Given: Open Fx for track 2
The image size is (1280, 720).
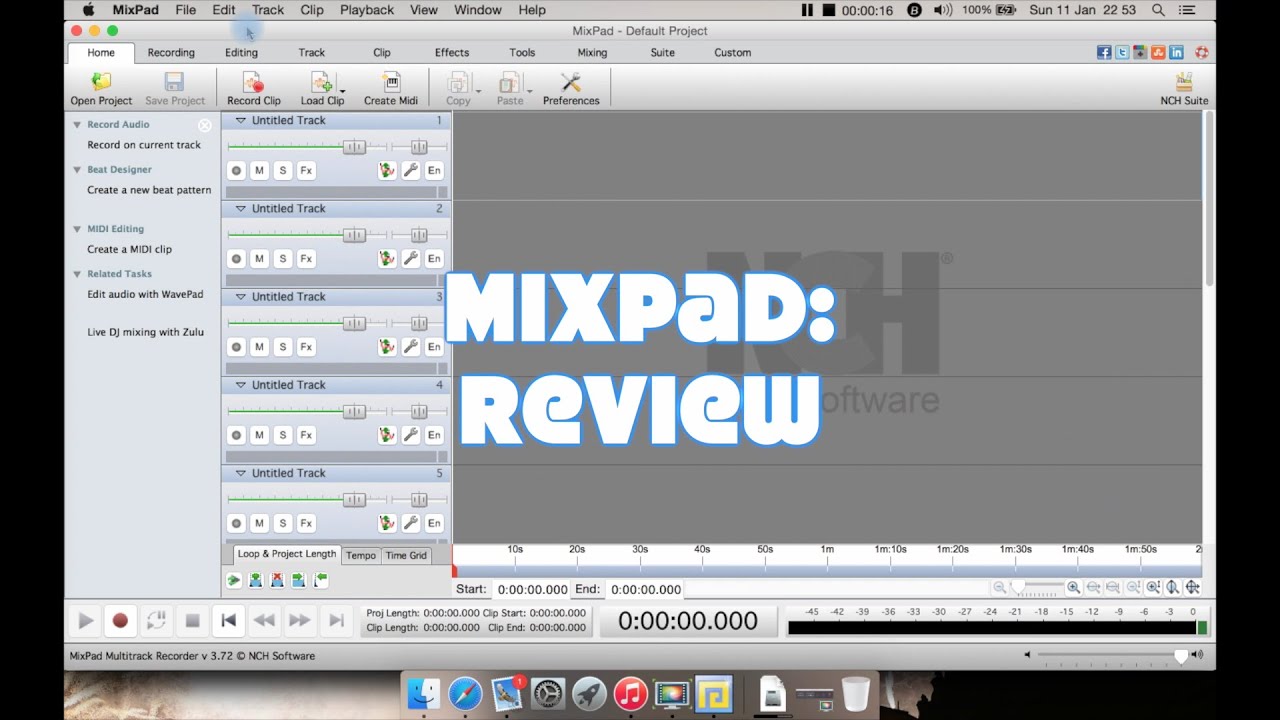Looking at the screenshot, I should (x=306, y=259).
